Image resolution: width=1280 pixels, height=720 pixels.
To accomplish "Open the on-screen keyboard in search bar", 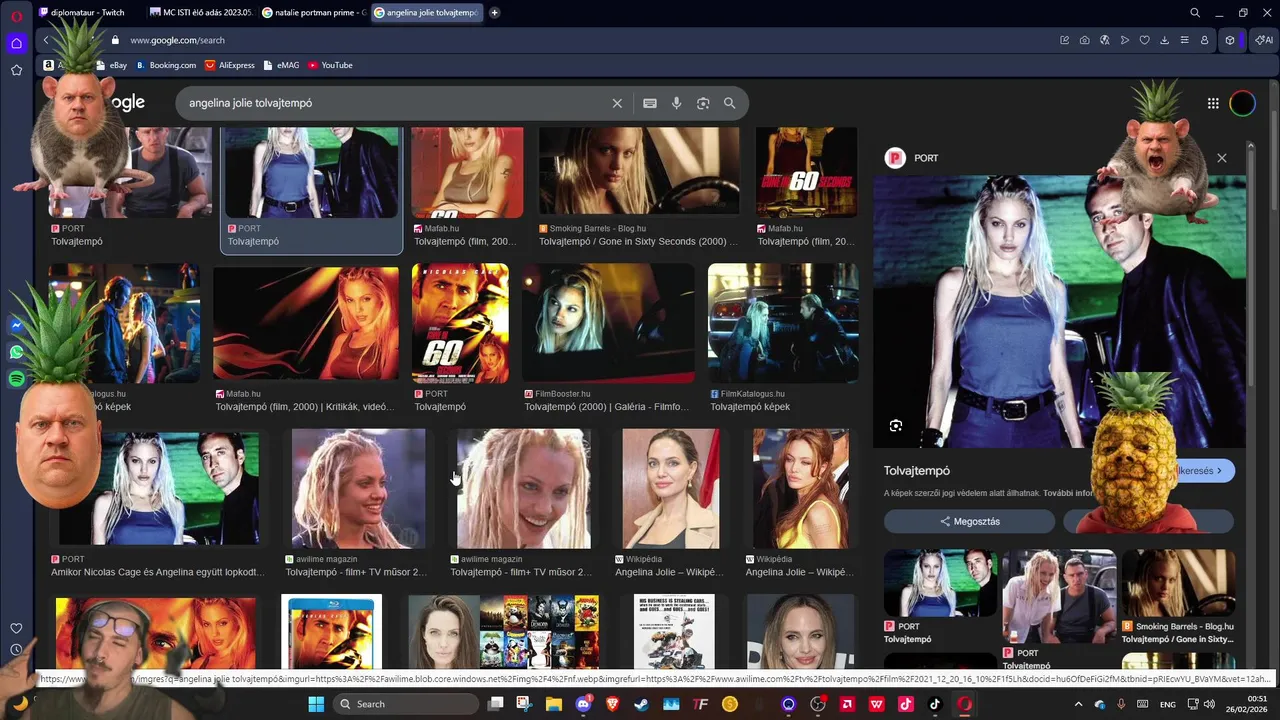I will (650, 103).
